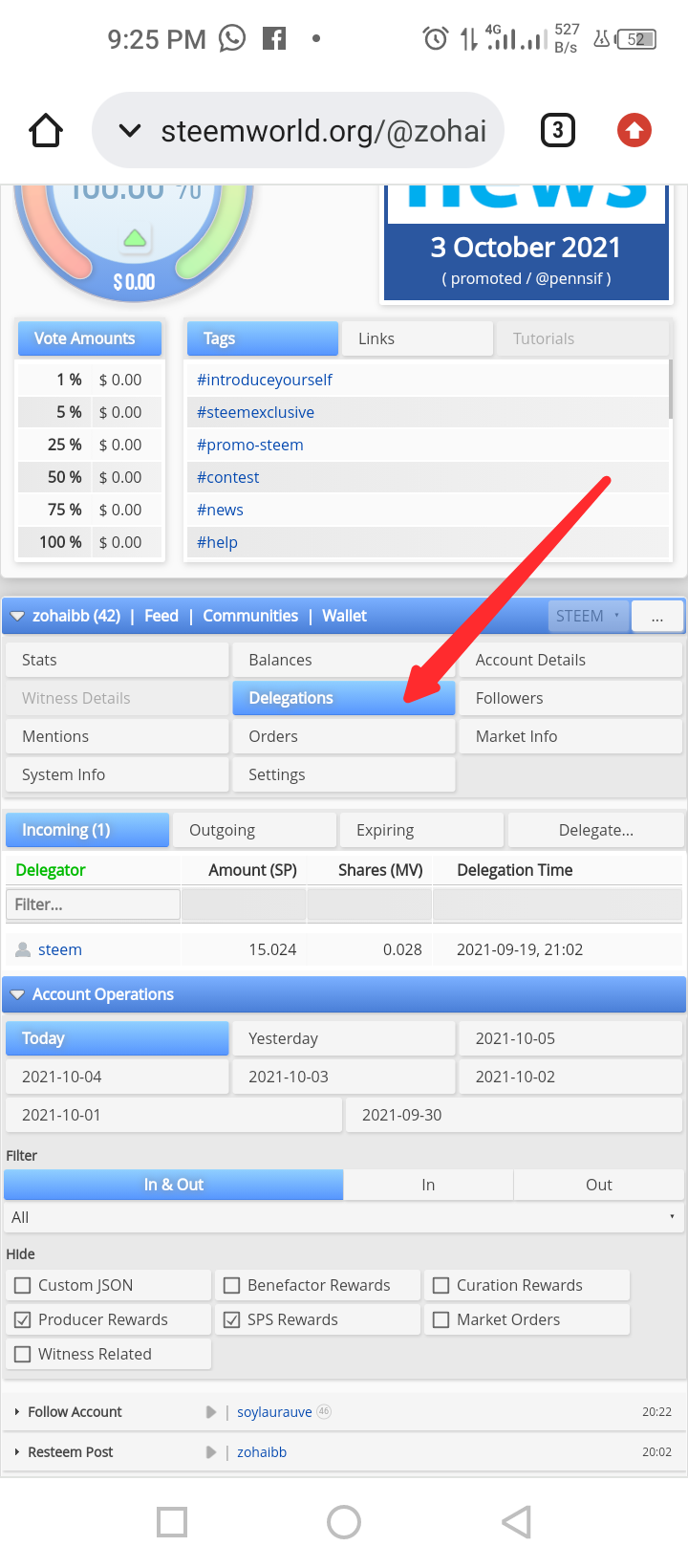688x1568 pixels.
Task: Tap the play arrow on Follow Account row
Action: (x=211, y=1412)
